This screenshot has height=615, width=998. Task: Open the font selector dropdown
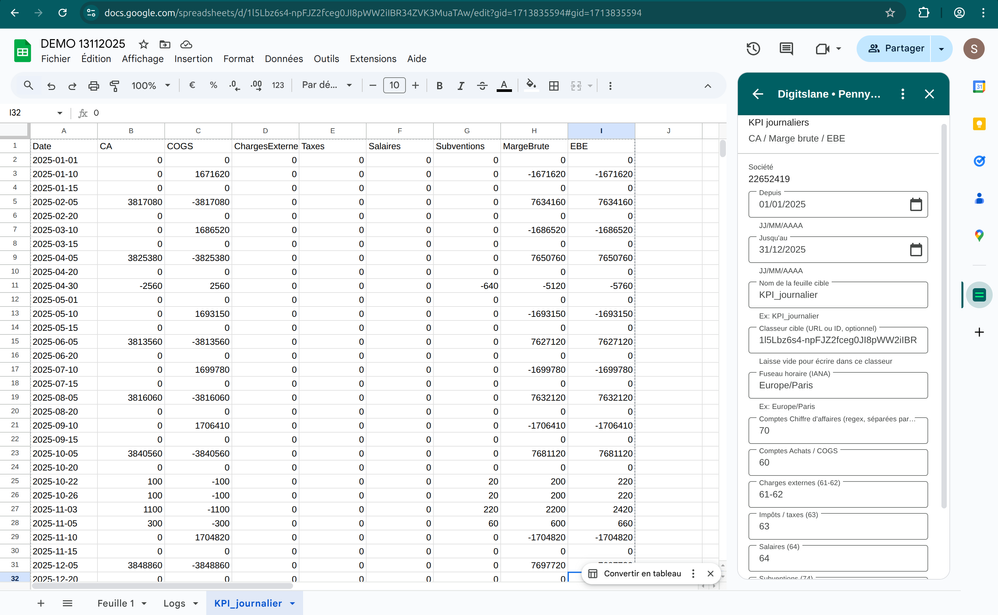click(x=327, y=86)
